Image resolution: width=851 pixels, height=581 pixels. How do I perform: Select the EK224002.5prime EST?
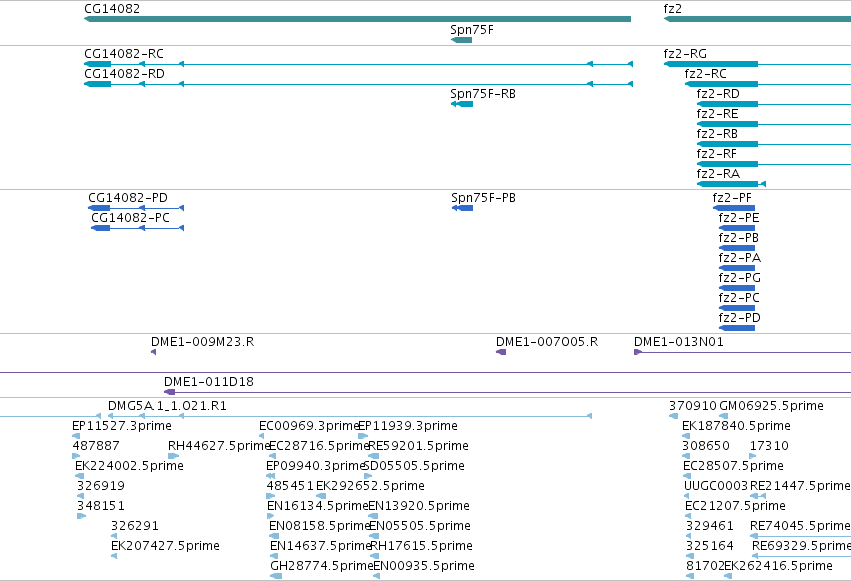coord(79,476)
